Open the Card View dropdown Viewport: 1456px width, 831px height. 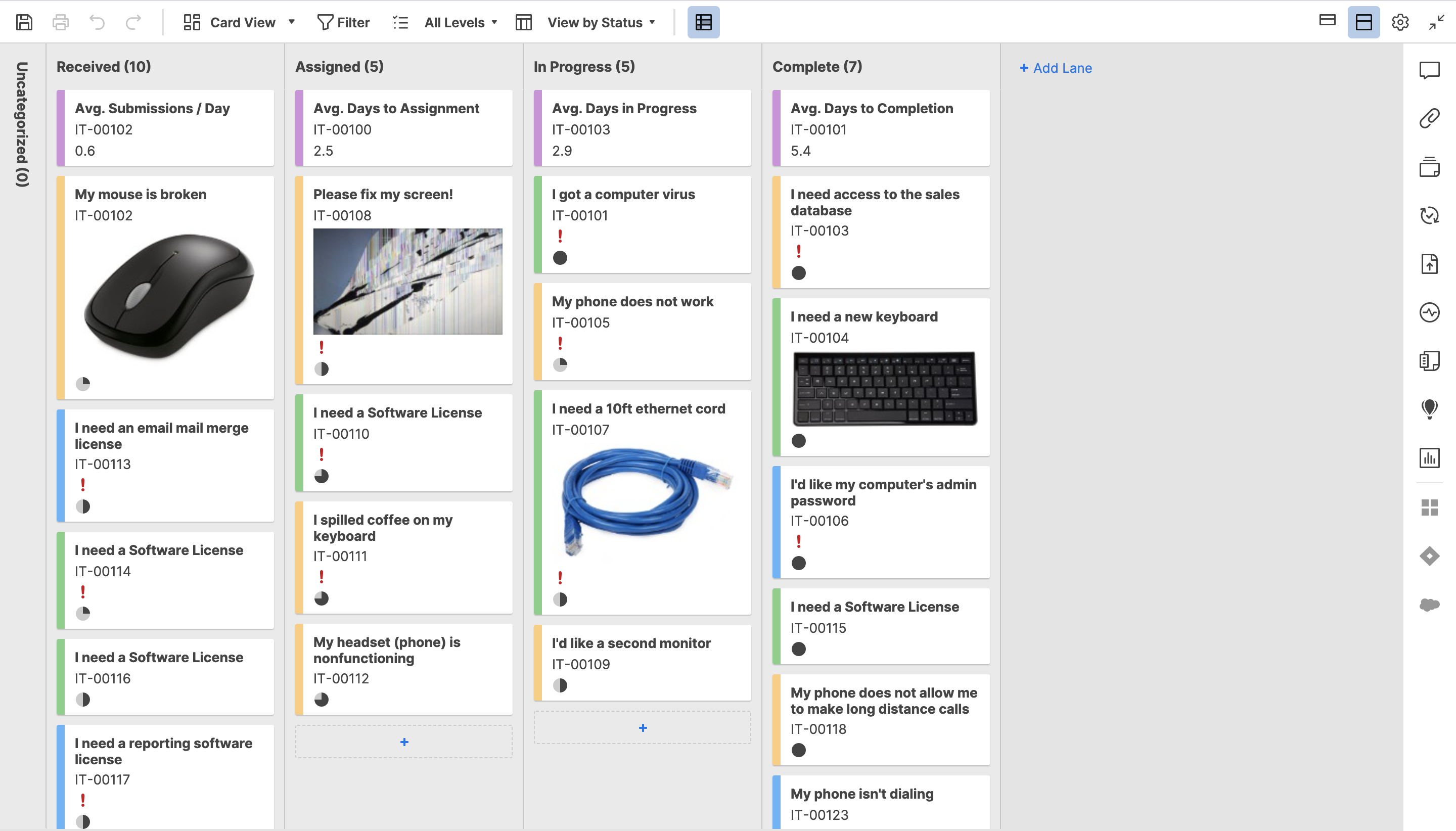point(239,22)
